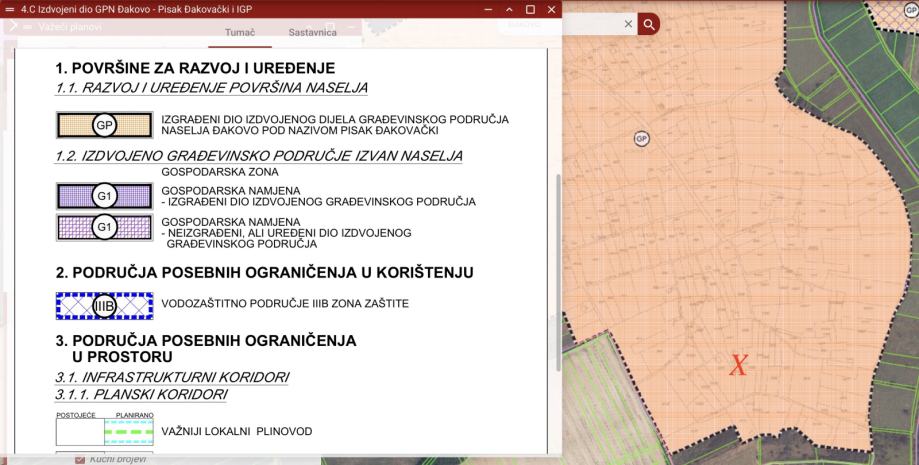Switch to the Sastavnica tab
The image size is (919, 465).
312,33
